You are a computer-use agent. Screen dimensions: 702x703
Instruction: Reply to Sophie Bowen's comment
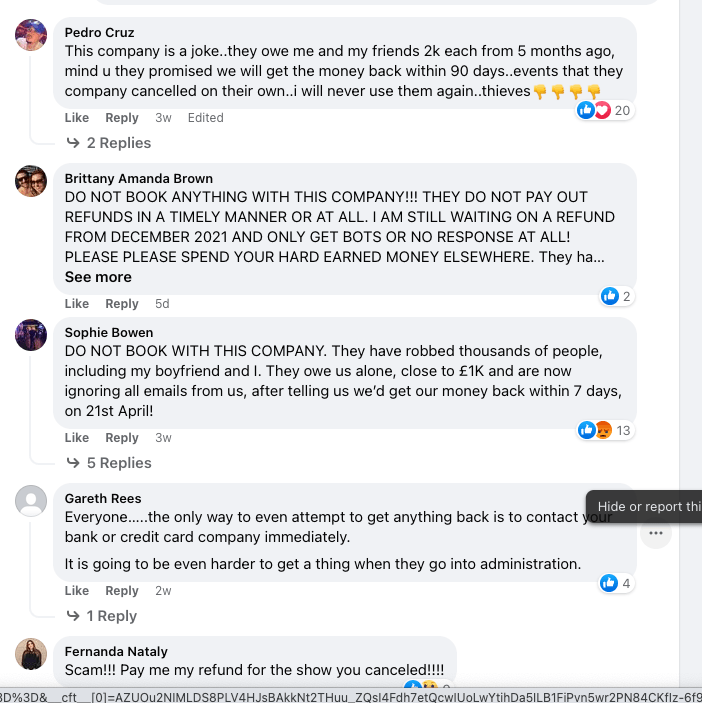click(x=122, y=438)
